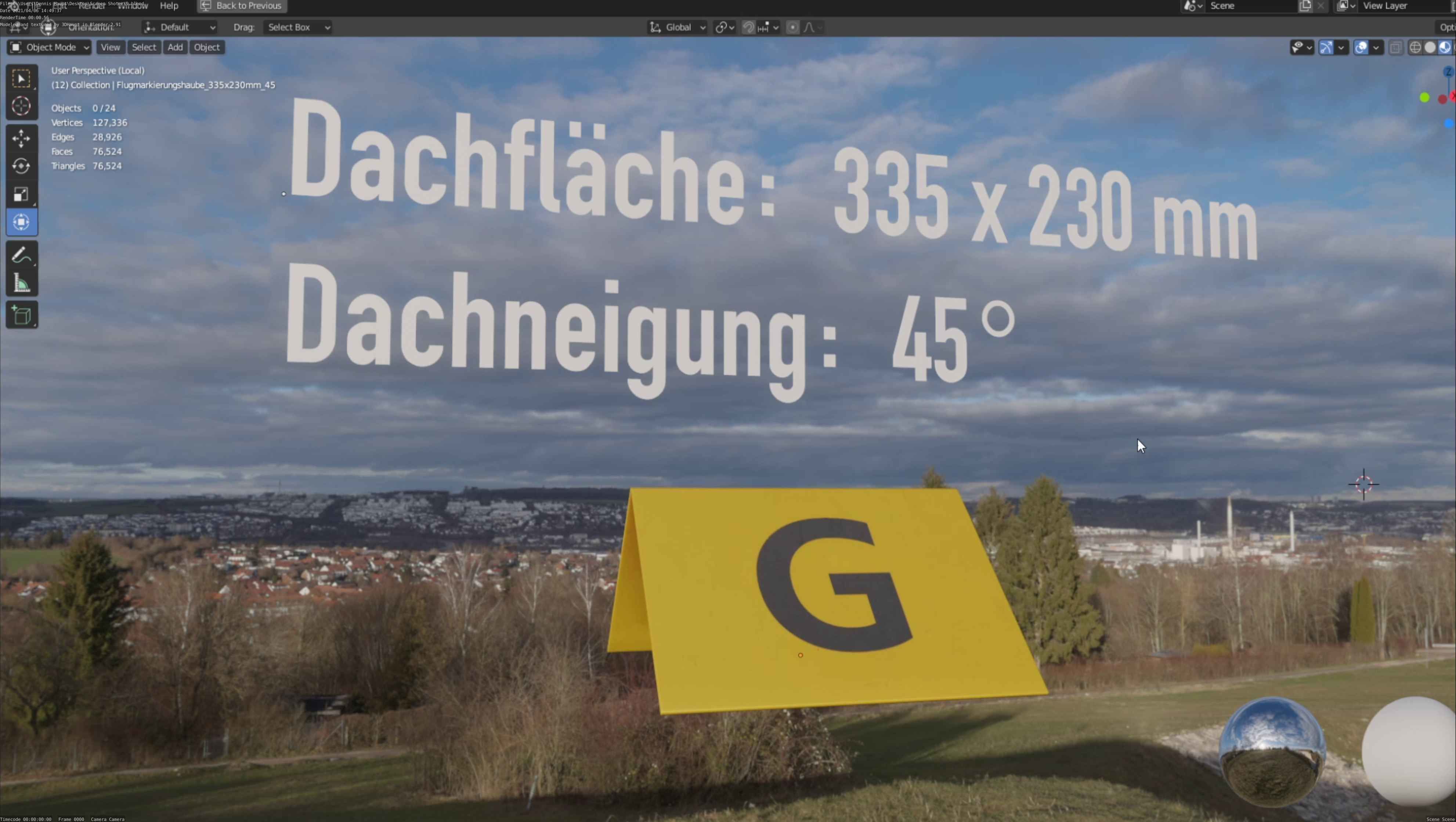Click the Back to Previous button
1456x822 pixels.
pyautogui.click(x=242, y=6)
